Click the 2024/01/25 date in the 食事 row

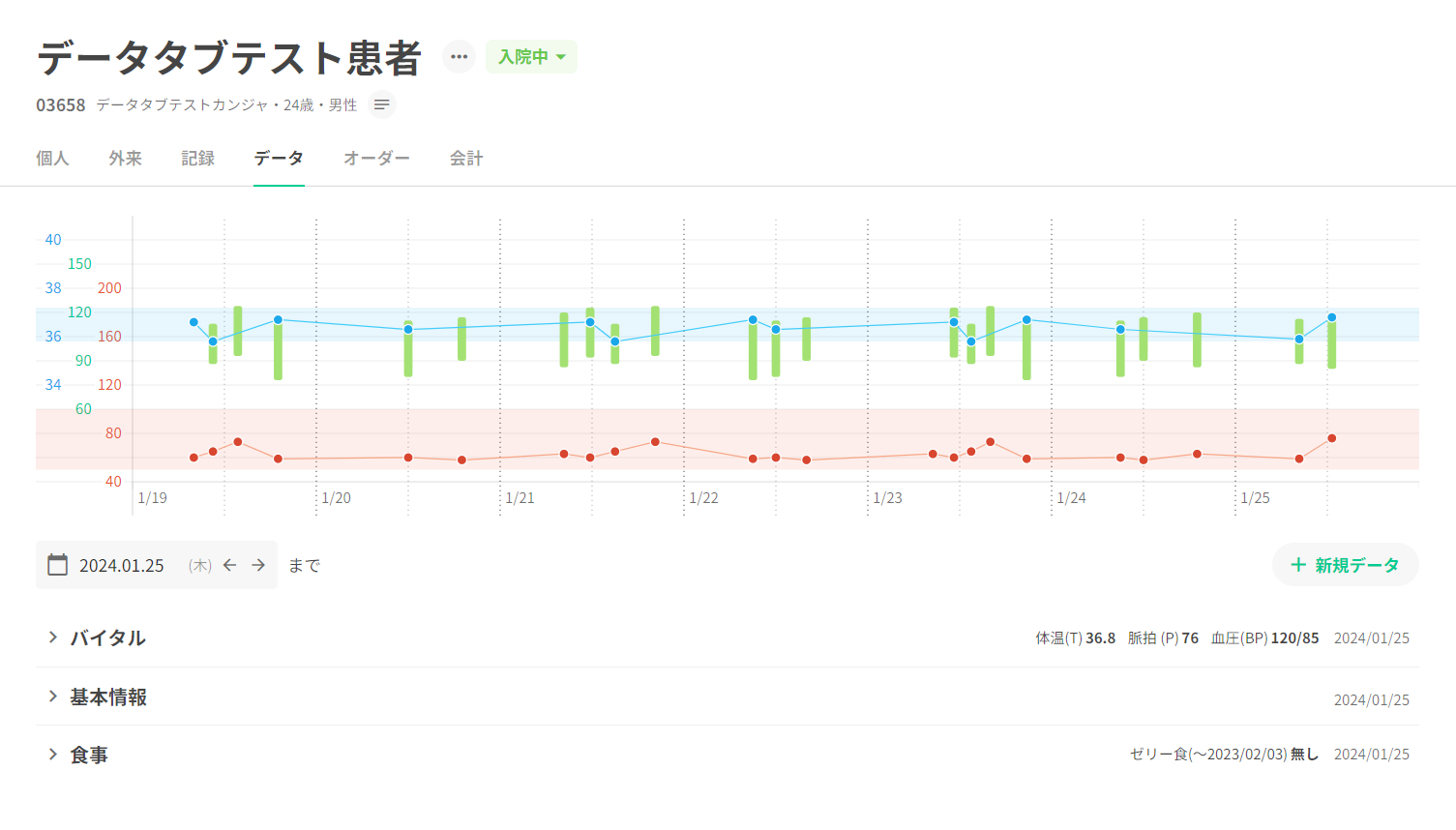[x=1371, y=755]
